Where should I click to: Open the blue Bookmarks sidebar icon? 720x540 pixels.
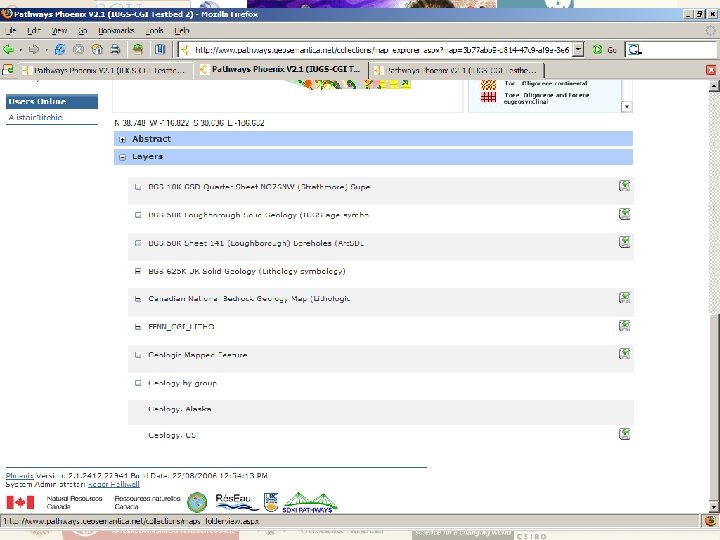159,49
